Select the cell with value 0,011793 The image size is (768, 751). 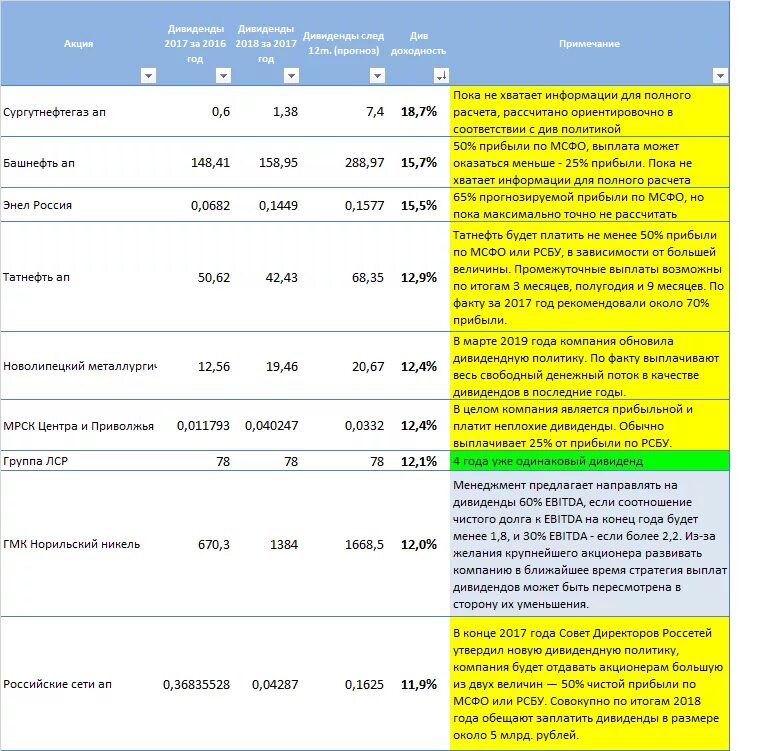pyautogui.click(x=195, y=426)
